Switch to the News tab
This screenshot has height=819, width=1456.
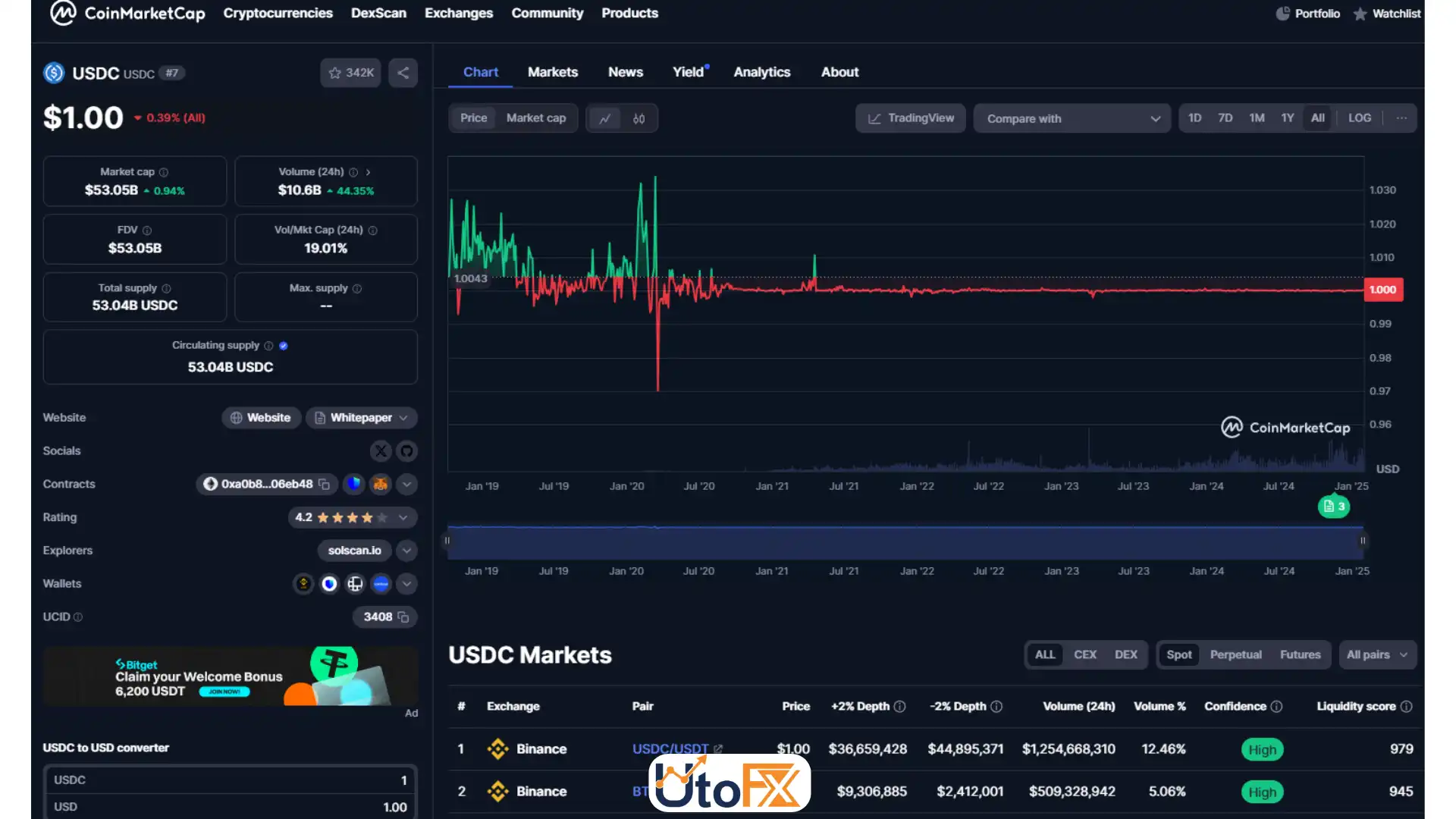pyautogui.click(x=626, y=72)
